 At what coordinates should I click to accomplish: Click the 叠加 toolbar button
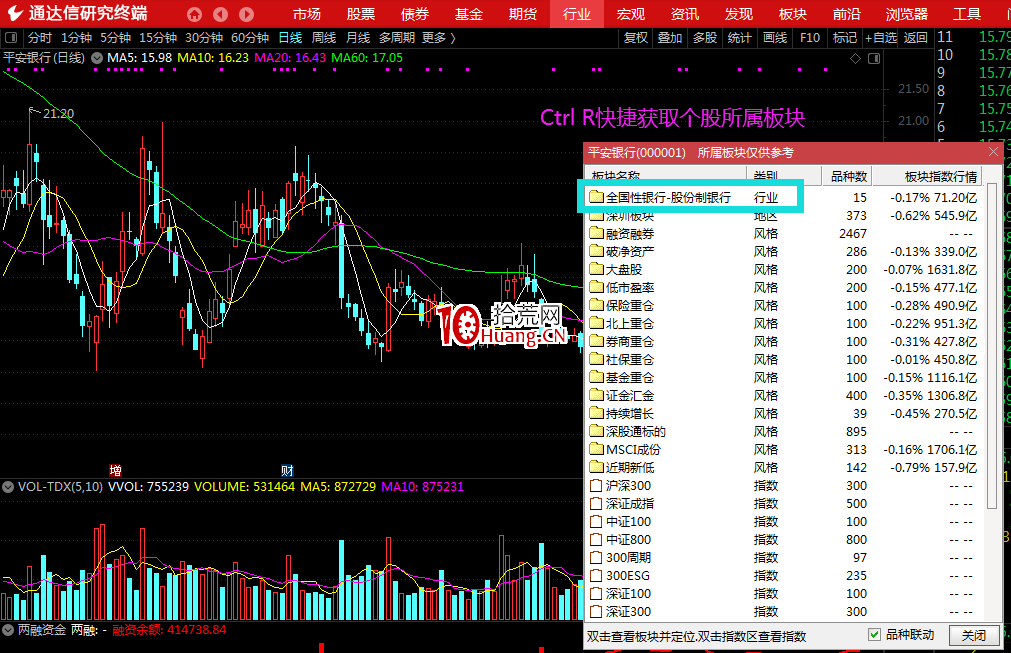(x=670, y=38)
